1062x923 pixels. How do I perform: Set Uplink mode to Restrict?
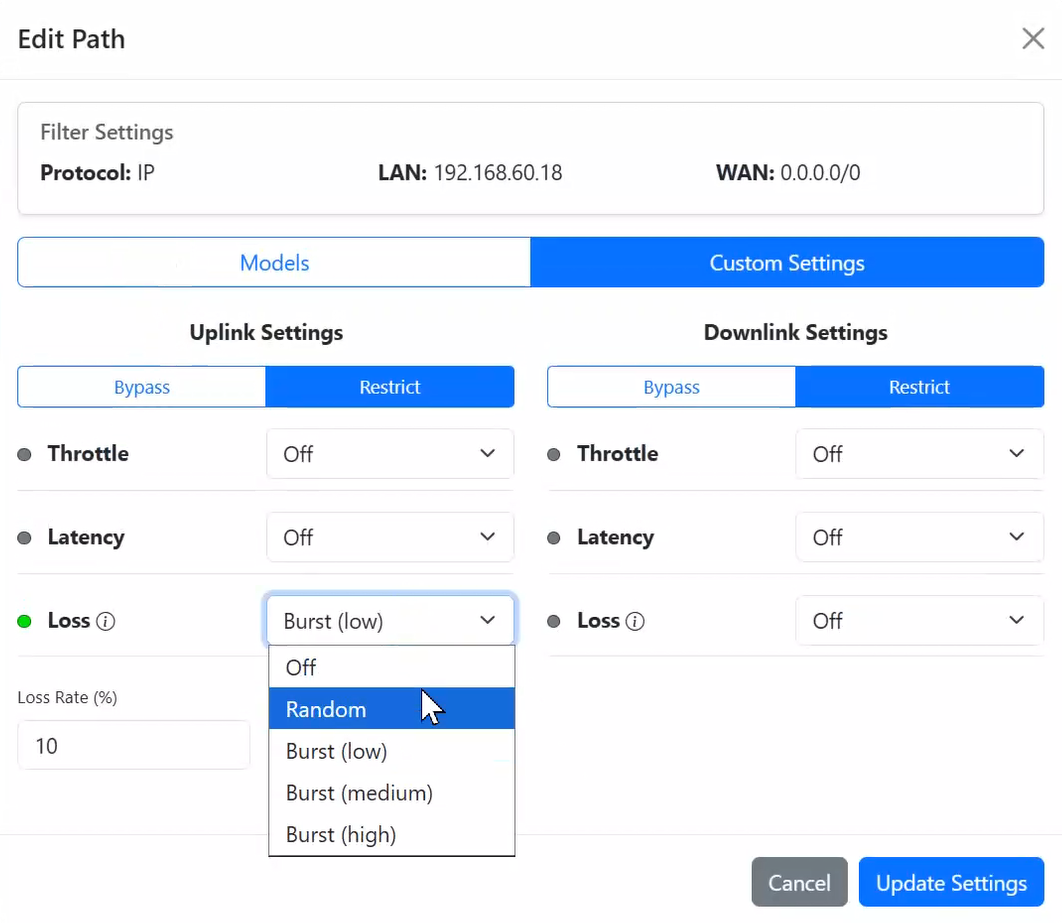(389, 387)
